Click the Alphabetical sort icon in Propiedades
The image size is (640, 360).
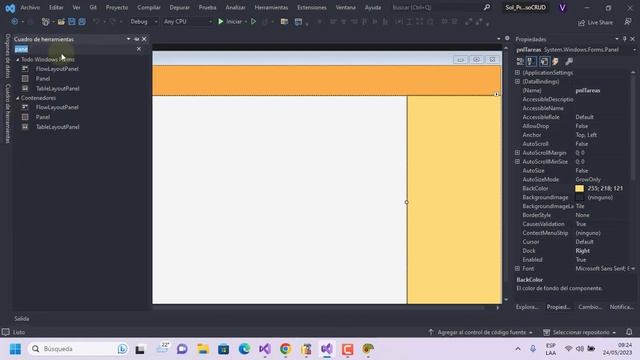[x=531, y=61]
